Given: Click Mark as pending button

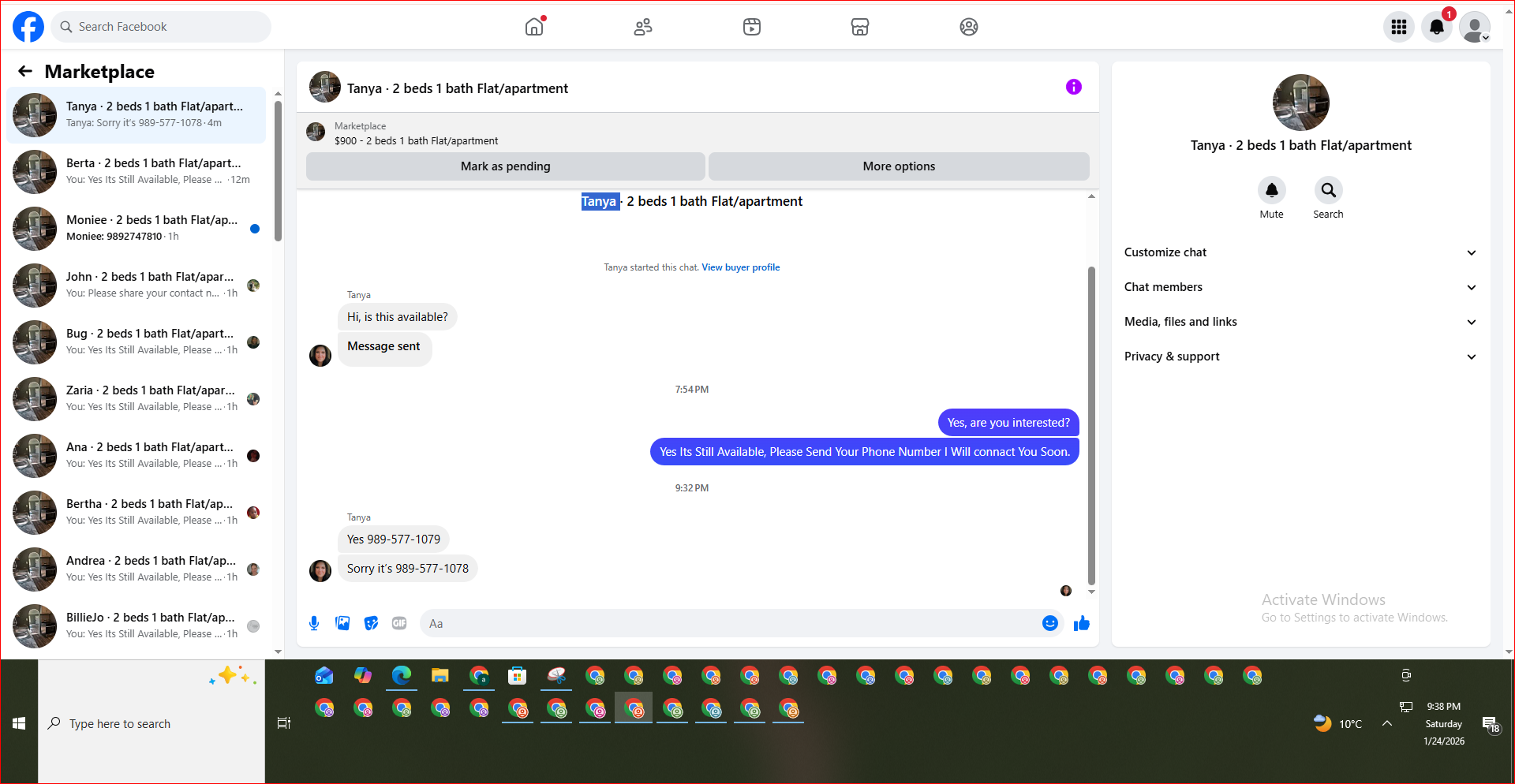Looking at the screenshot, I should click(x=505, y=166).
